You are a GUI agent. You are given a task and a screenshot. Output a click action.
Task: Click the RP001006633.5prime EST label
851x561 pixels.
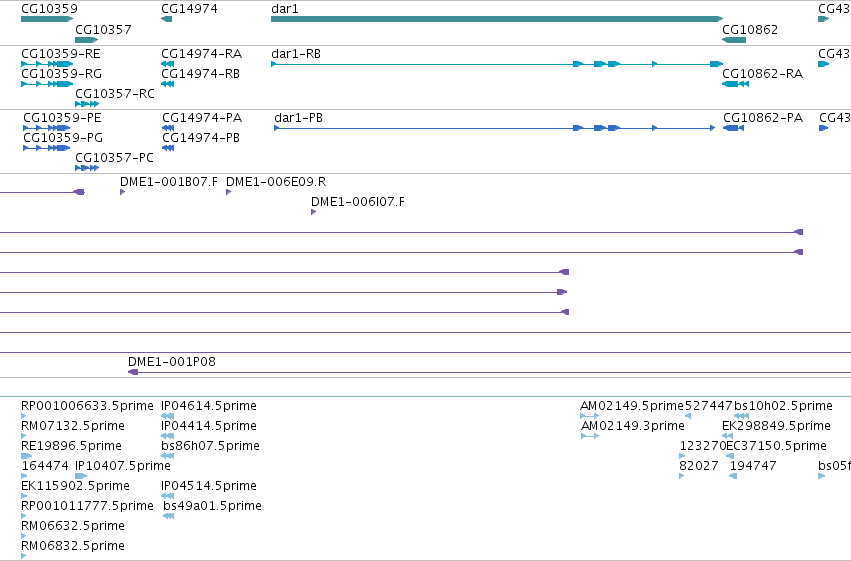tap(87, 406)
